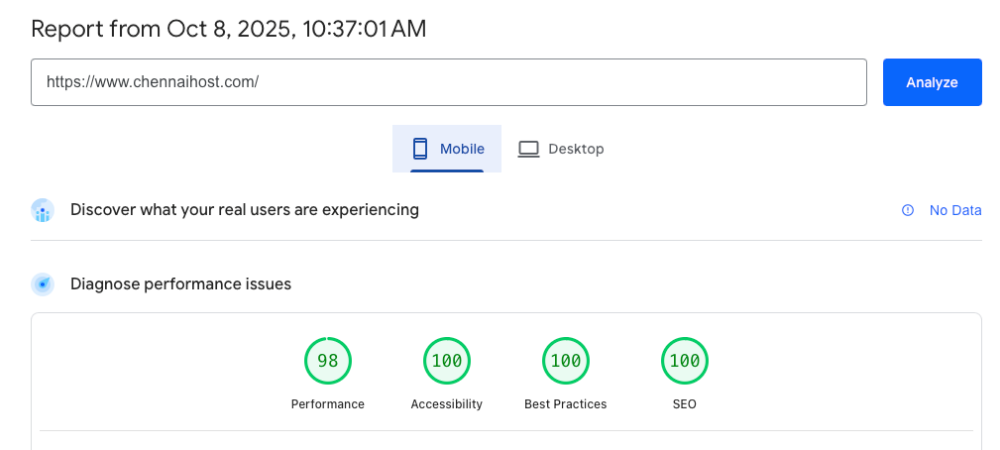This screenshot has width=1000, height=450.
Task: Click the Accessibility score gauge showing 100
Action: pos(447,361)
